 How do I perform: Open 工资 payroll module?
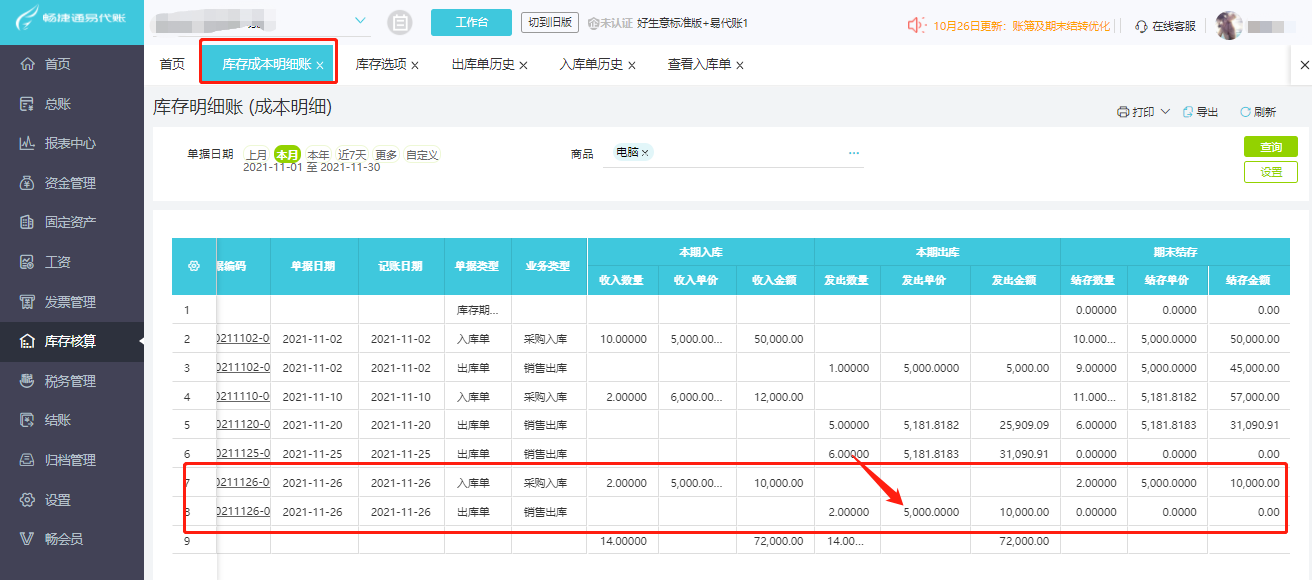click(x=58, y=262)
